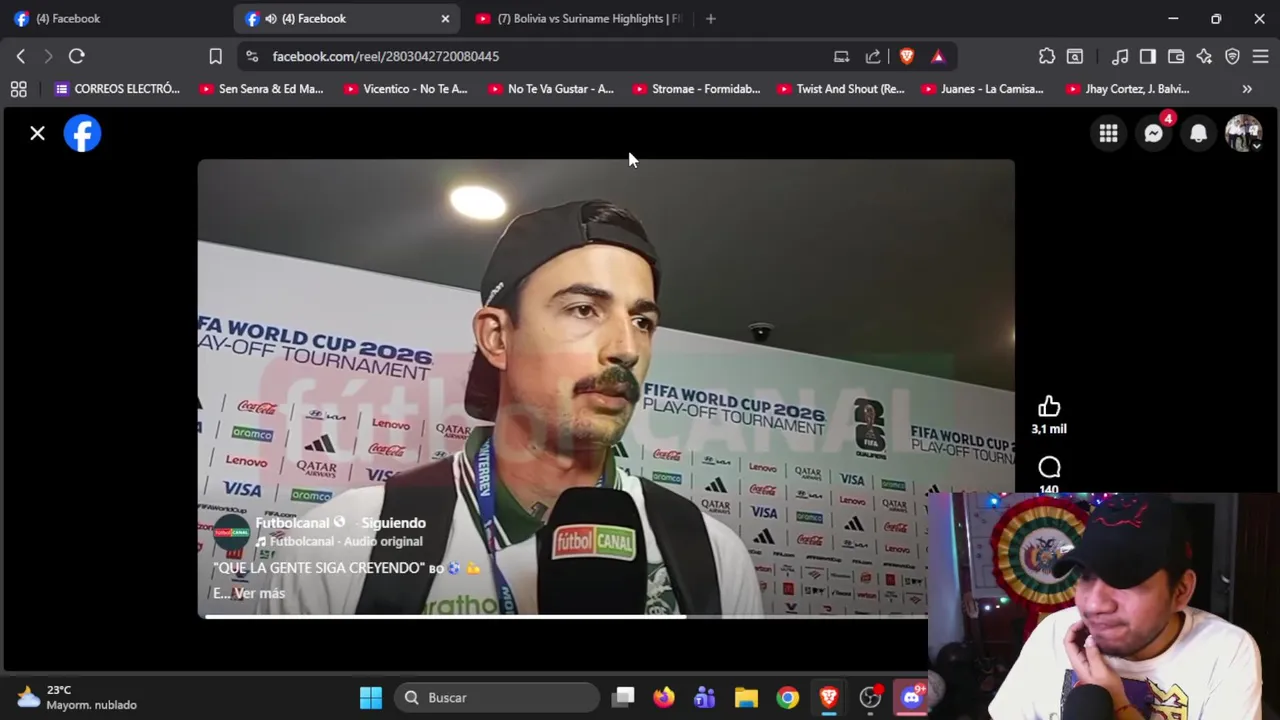Open Facebook notifications bell
The height and width of the screenshot is (720, 1280).
coord(1198,133)
